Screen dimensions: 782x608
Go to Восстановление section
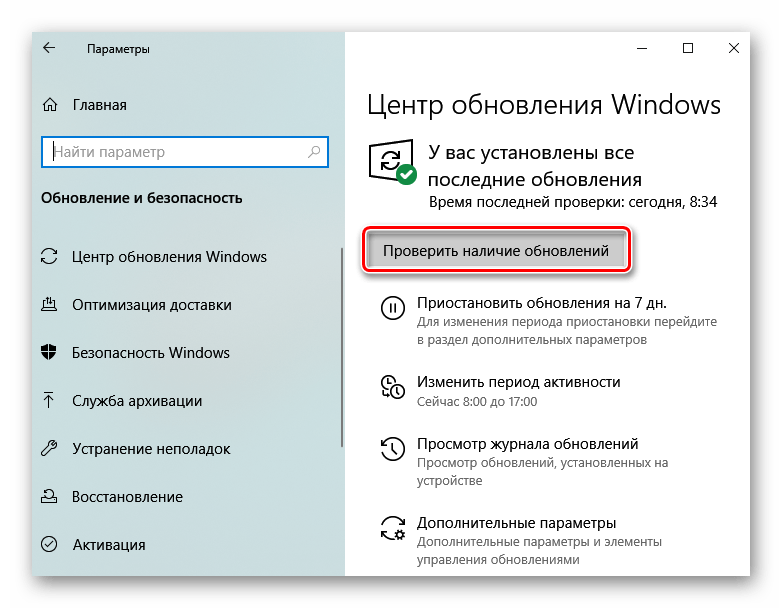127,496
